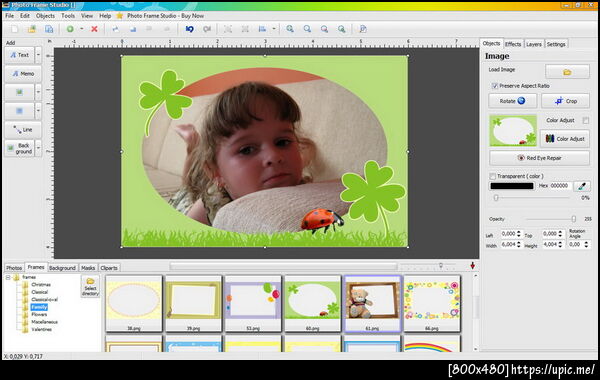Open the Align toolbar dropdown arrow
This screenshot has height=380, width=600.
274,29
